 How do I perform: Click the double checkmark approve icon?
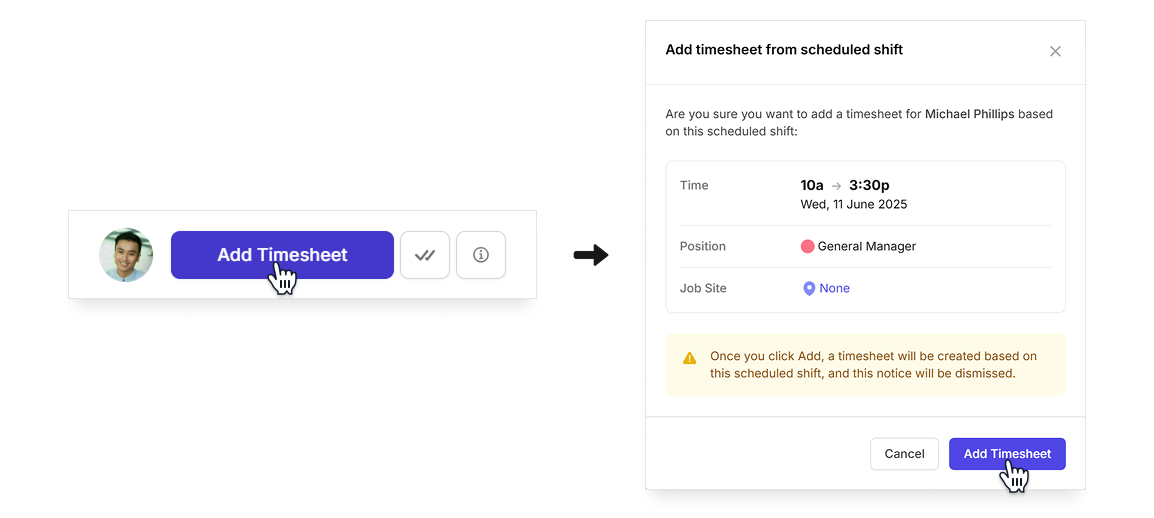coord(425,255)
